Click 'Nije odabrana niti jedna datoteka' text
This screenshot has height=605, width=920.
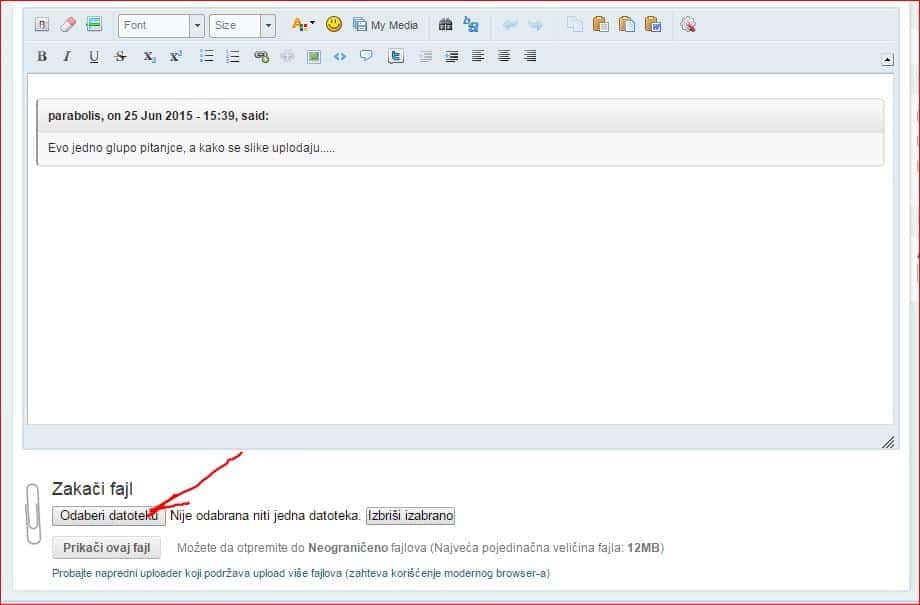[x=265, y=516]
